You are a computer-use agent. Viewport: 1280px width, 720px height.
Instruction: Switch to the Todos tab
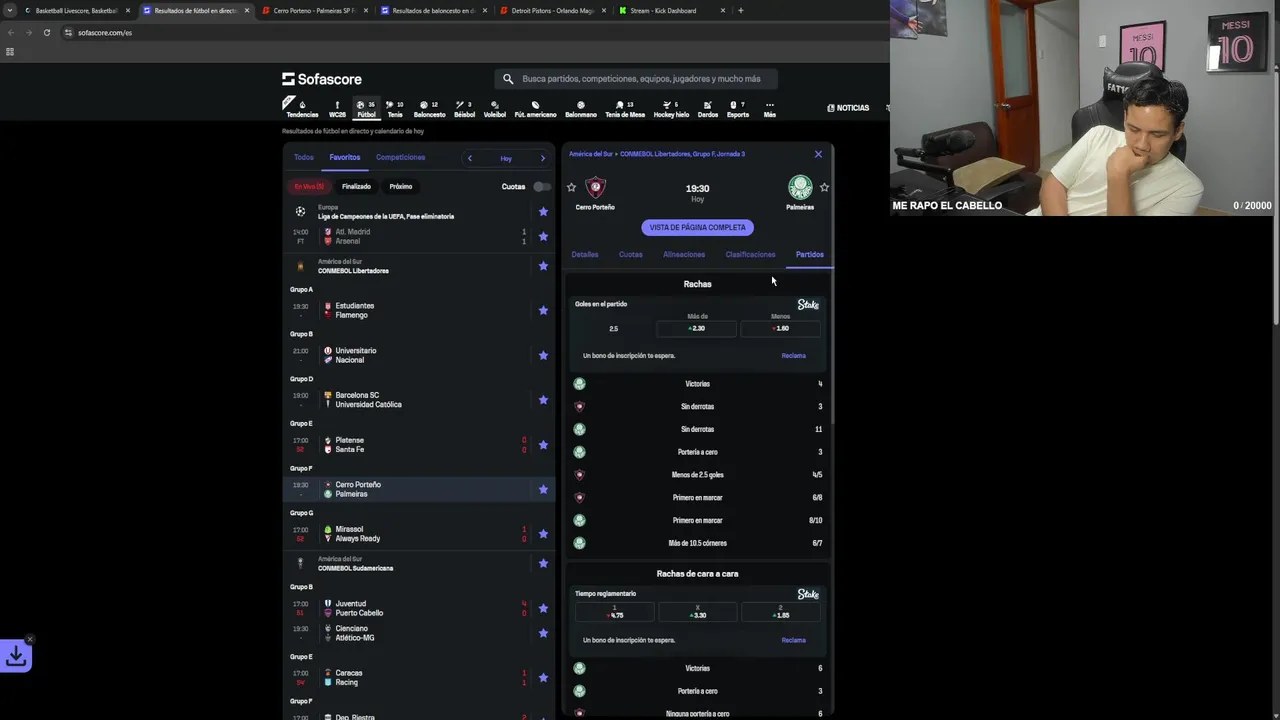[304, 157]
